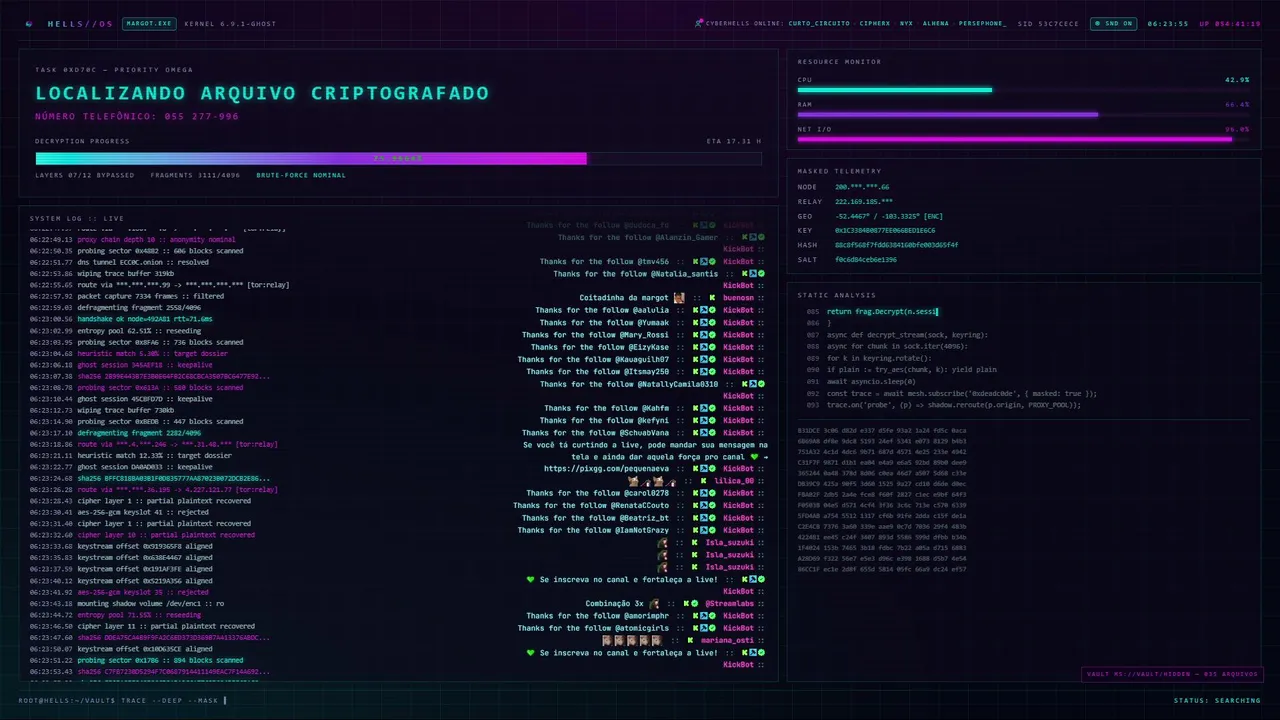Click the 'mounting shadow volume /dev/enc1' log line
1280x720 pixels.
tap(151, 604)
